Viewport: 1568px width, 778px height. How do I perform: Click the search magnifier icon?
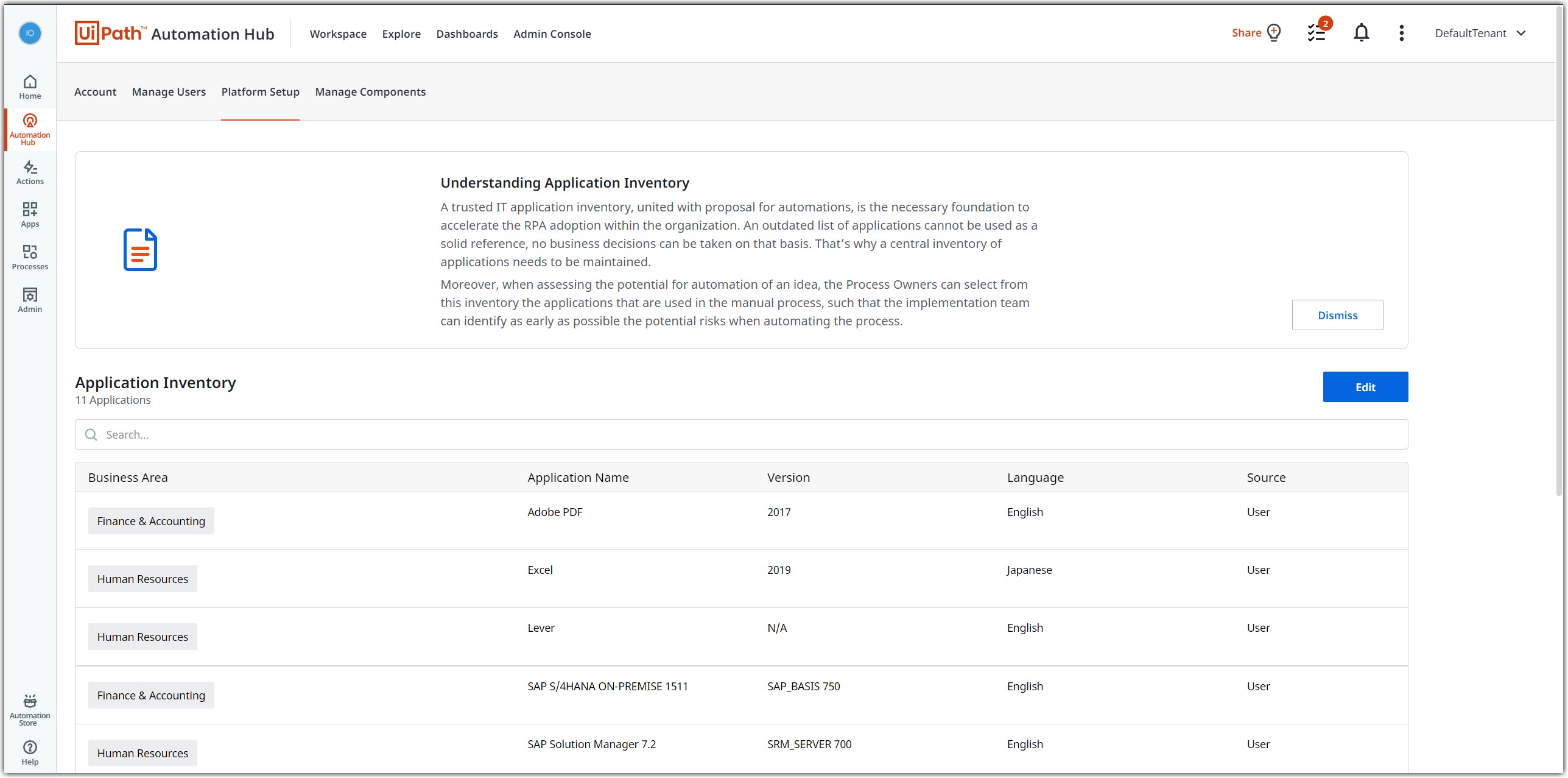pos(91,434)
